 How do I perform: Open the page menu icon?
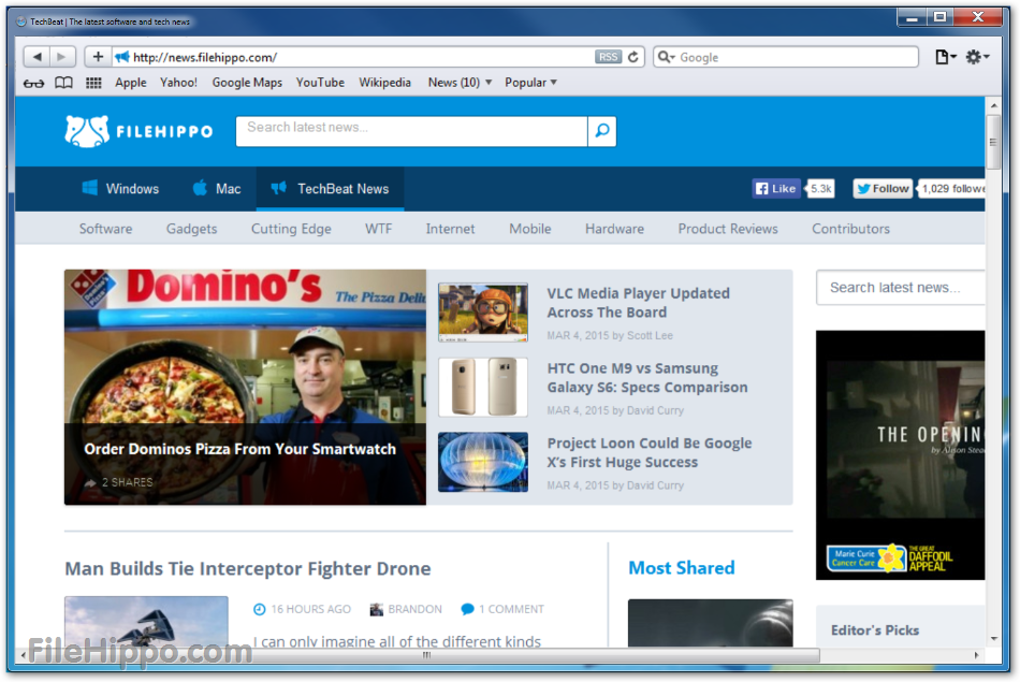(945, 57)
